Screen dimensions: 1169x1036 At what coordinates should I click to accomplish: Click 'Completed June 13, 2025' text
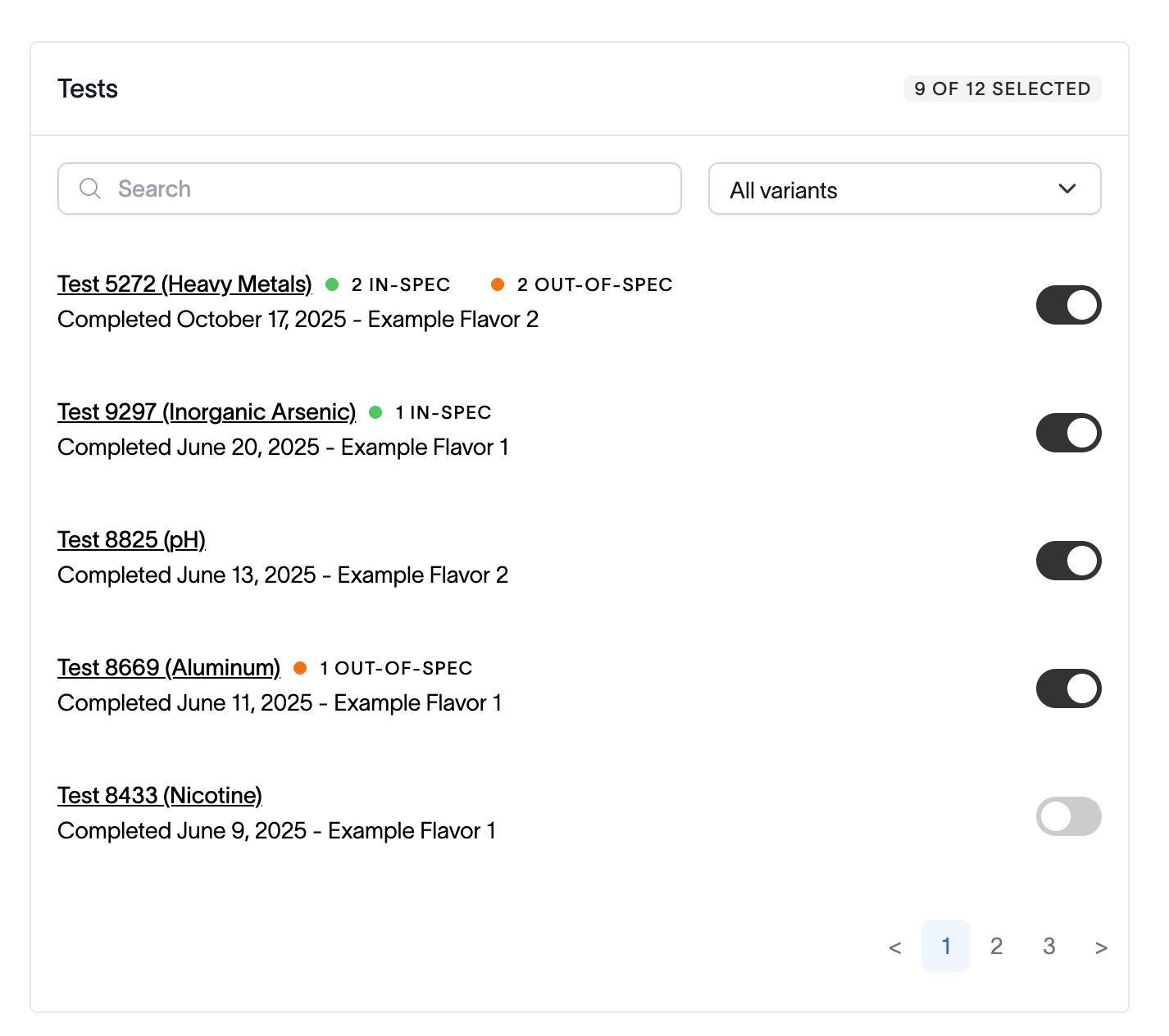(187, 575)
